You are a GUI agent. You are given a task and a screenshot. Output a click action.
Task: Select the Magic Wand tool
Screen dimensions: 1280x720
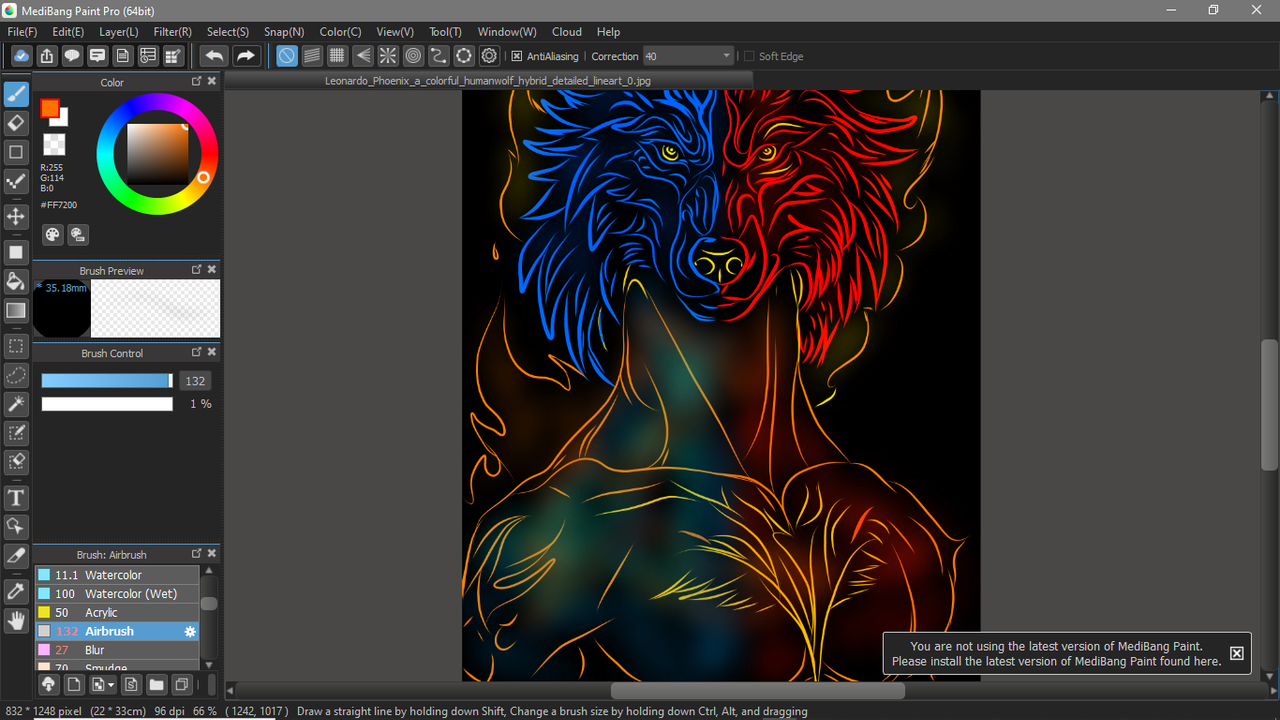16,404
